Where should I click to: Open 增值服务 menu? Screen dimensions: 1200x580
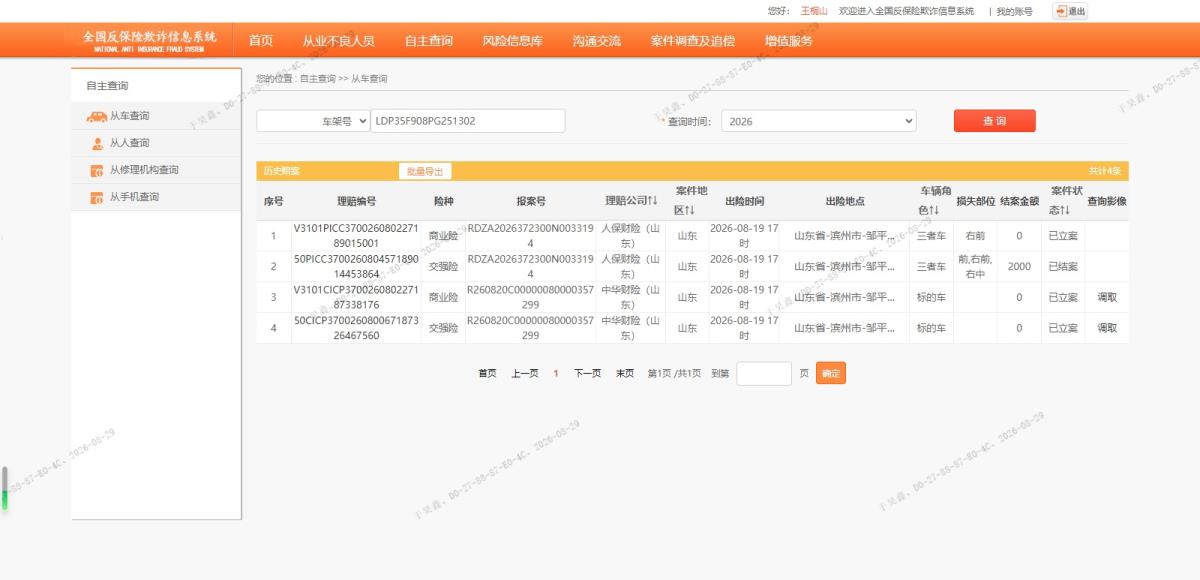(789, 41)
